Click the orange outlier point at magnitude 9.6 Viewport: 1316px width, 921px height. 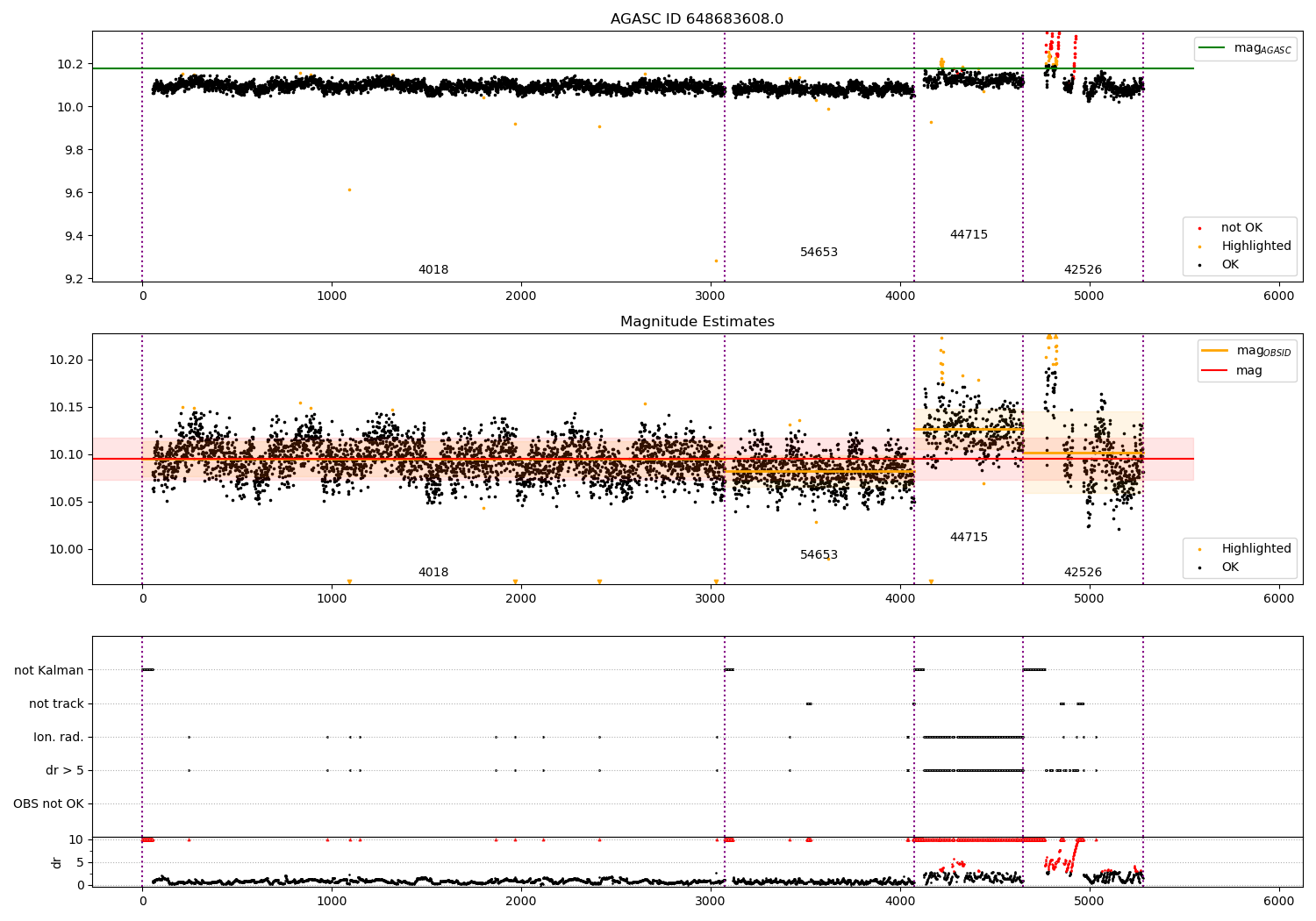[x=349, y=190]
